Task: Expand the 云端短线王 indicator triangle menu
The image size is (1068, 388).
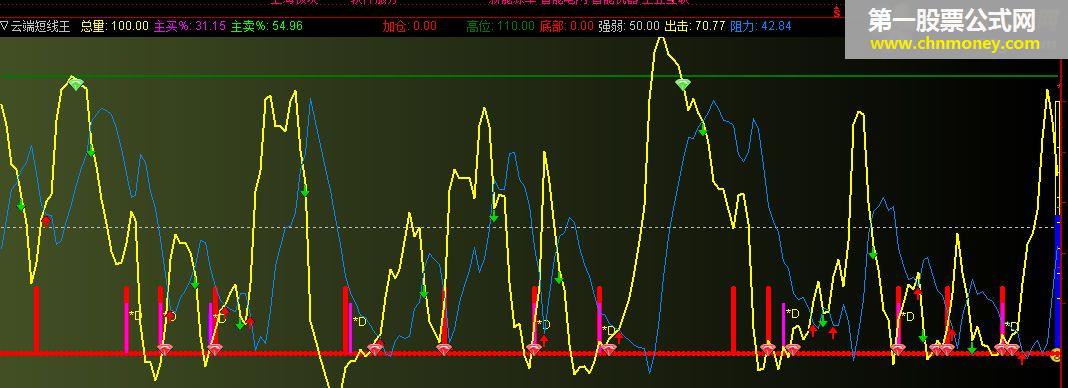Action: [5, 27]
